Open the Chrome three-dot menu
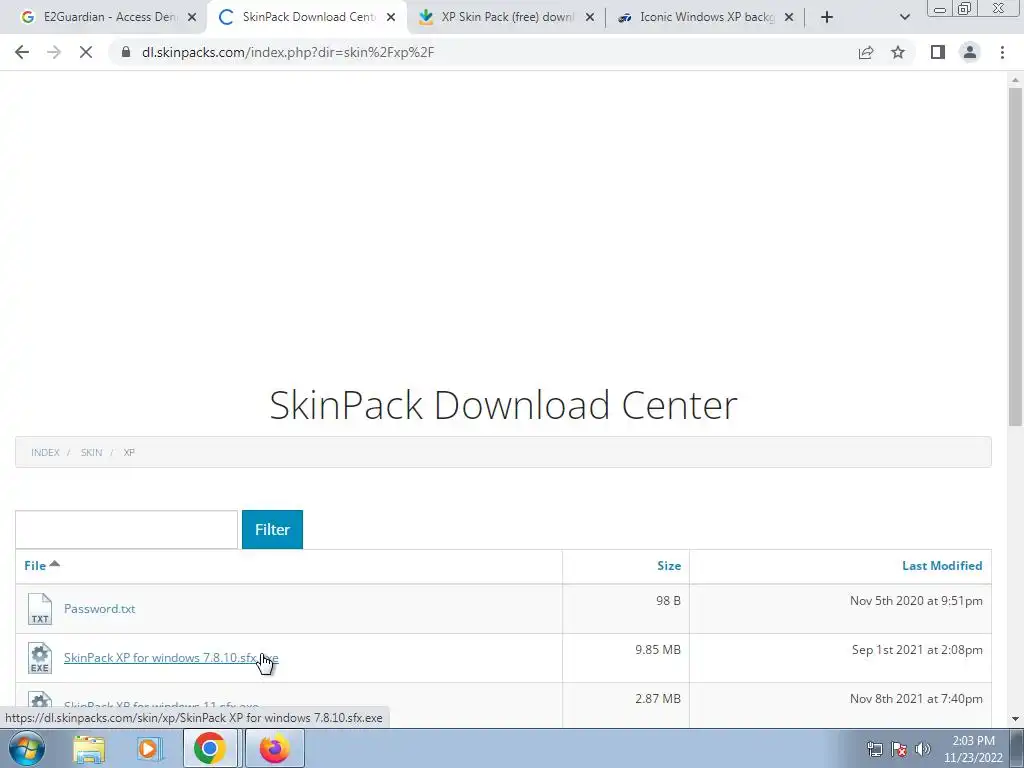1024x768 pixels. (1002, 52)
